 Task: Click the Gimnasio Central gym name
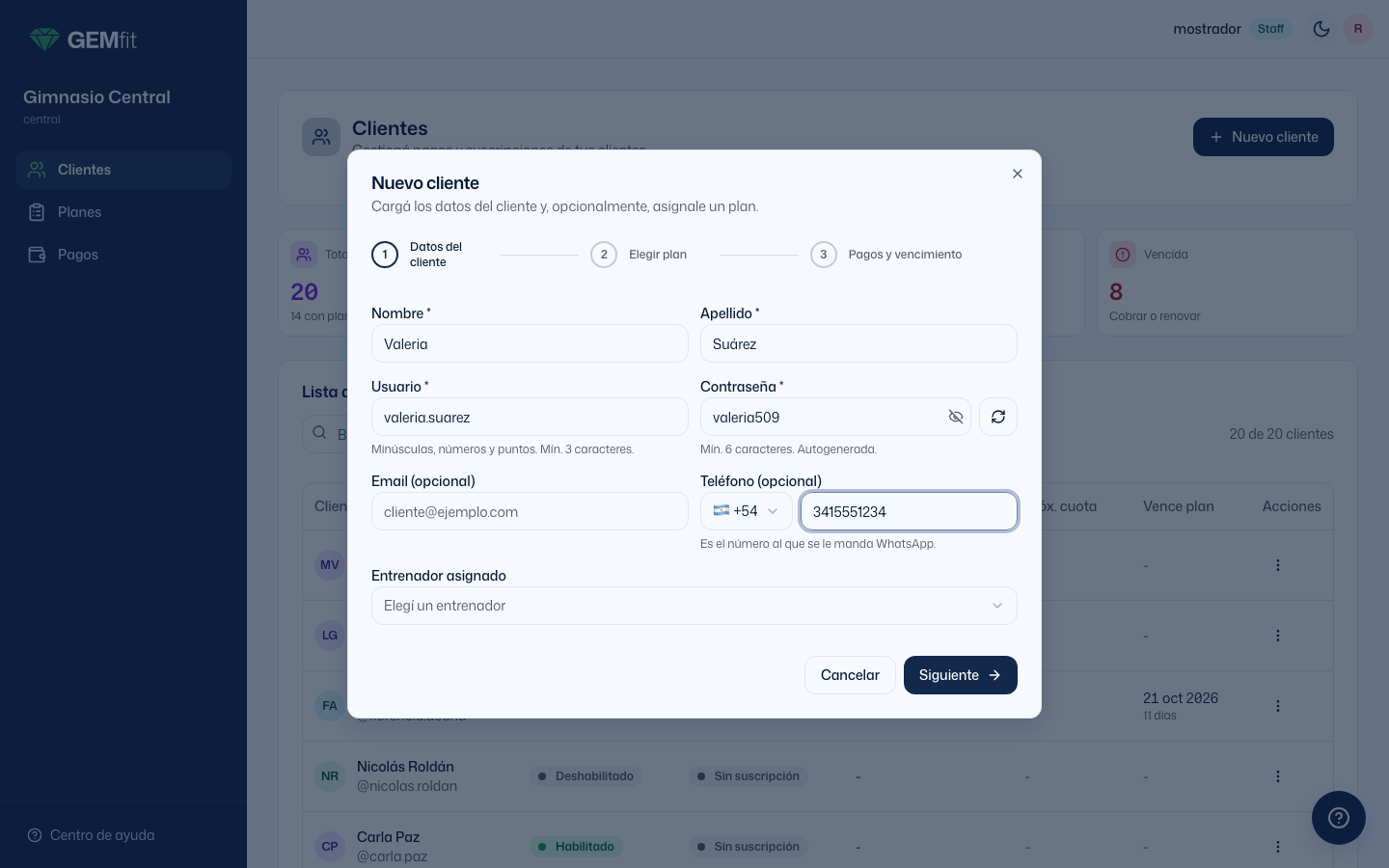(96, 97)
